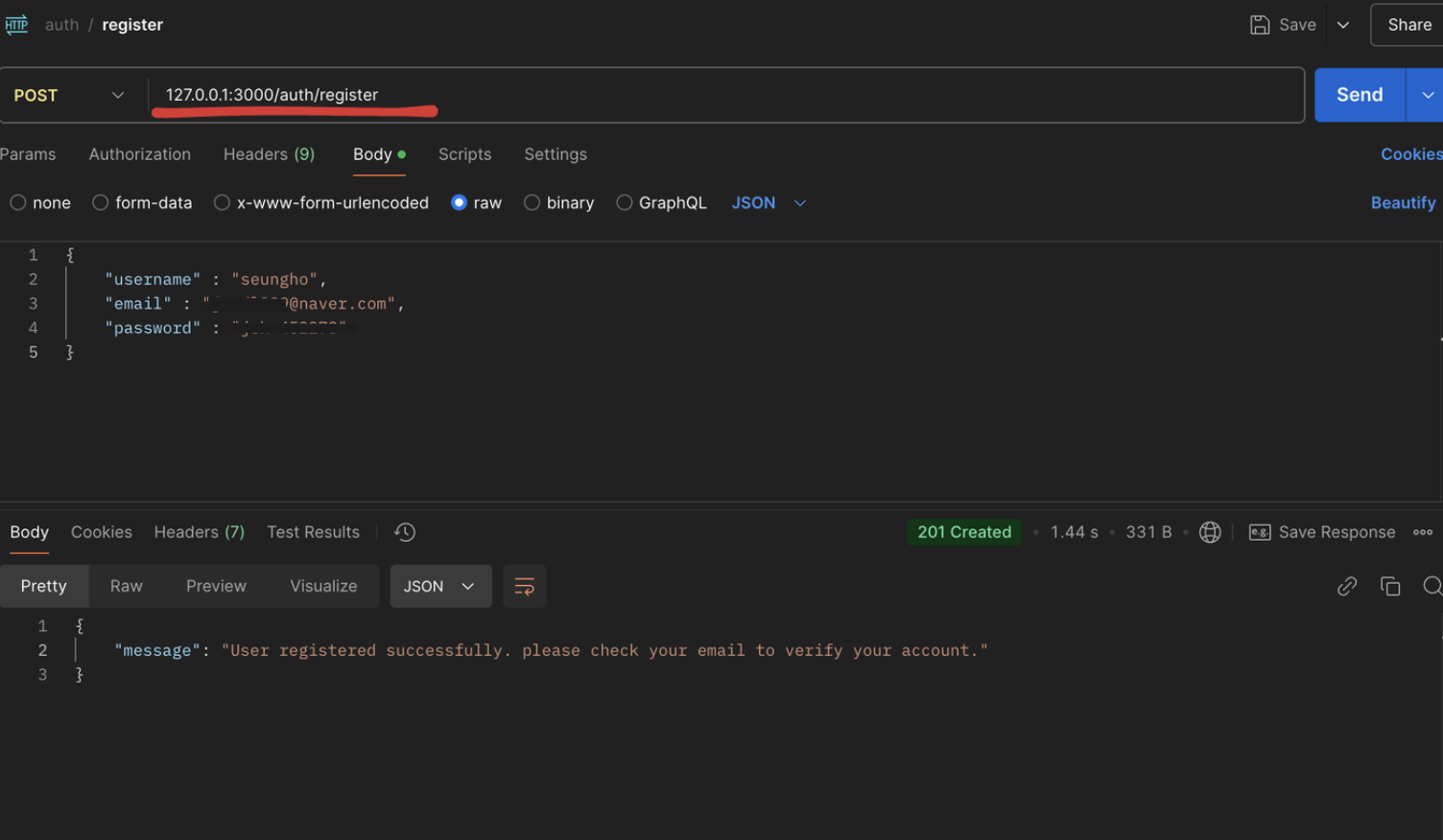The width and height of the screenshot is (1443, 840).
Task: Open the Settings tab
Action: pyautogui.click(x=556, y=154)
